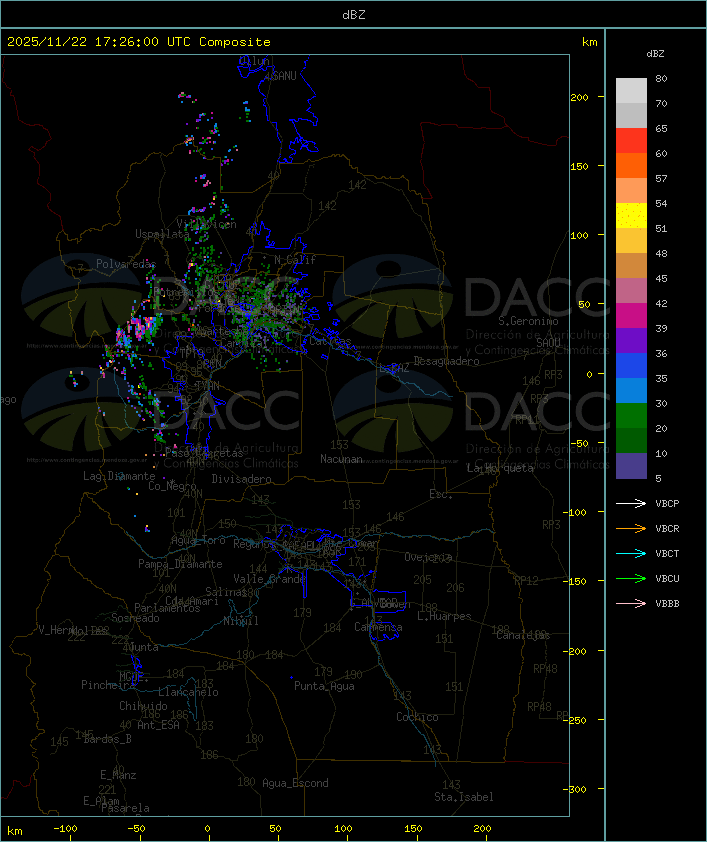Click the cyan VBCT arrow icon
Viewport: 707px width, 842px height.
pos(631,553)
